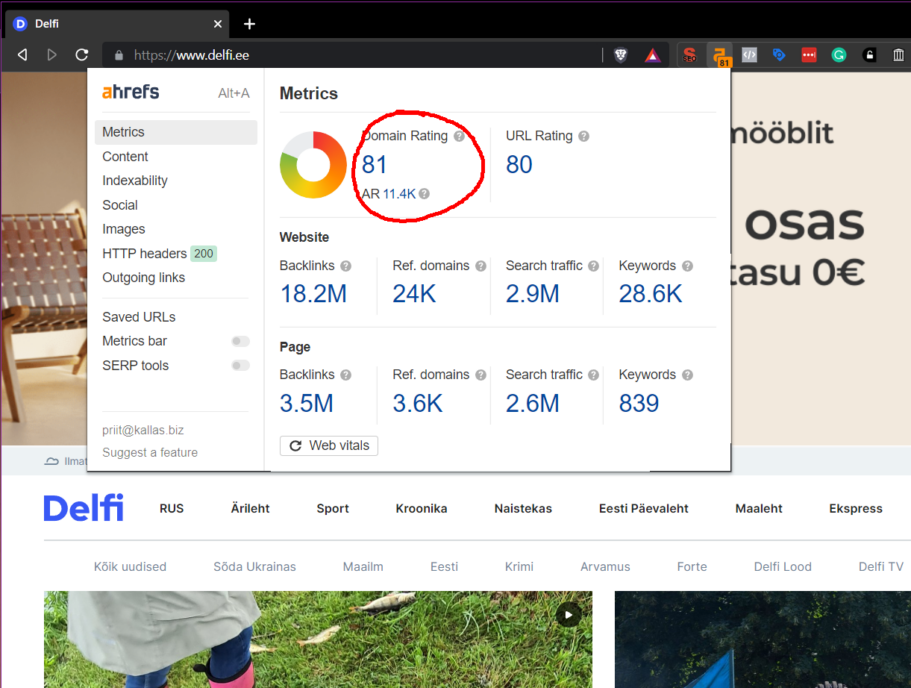Image resolution: width=911 pixels, height=688 pixels.
Task: Click the Domain Rating donut chart
Action: (312, 164)
